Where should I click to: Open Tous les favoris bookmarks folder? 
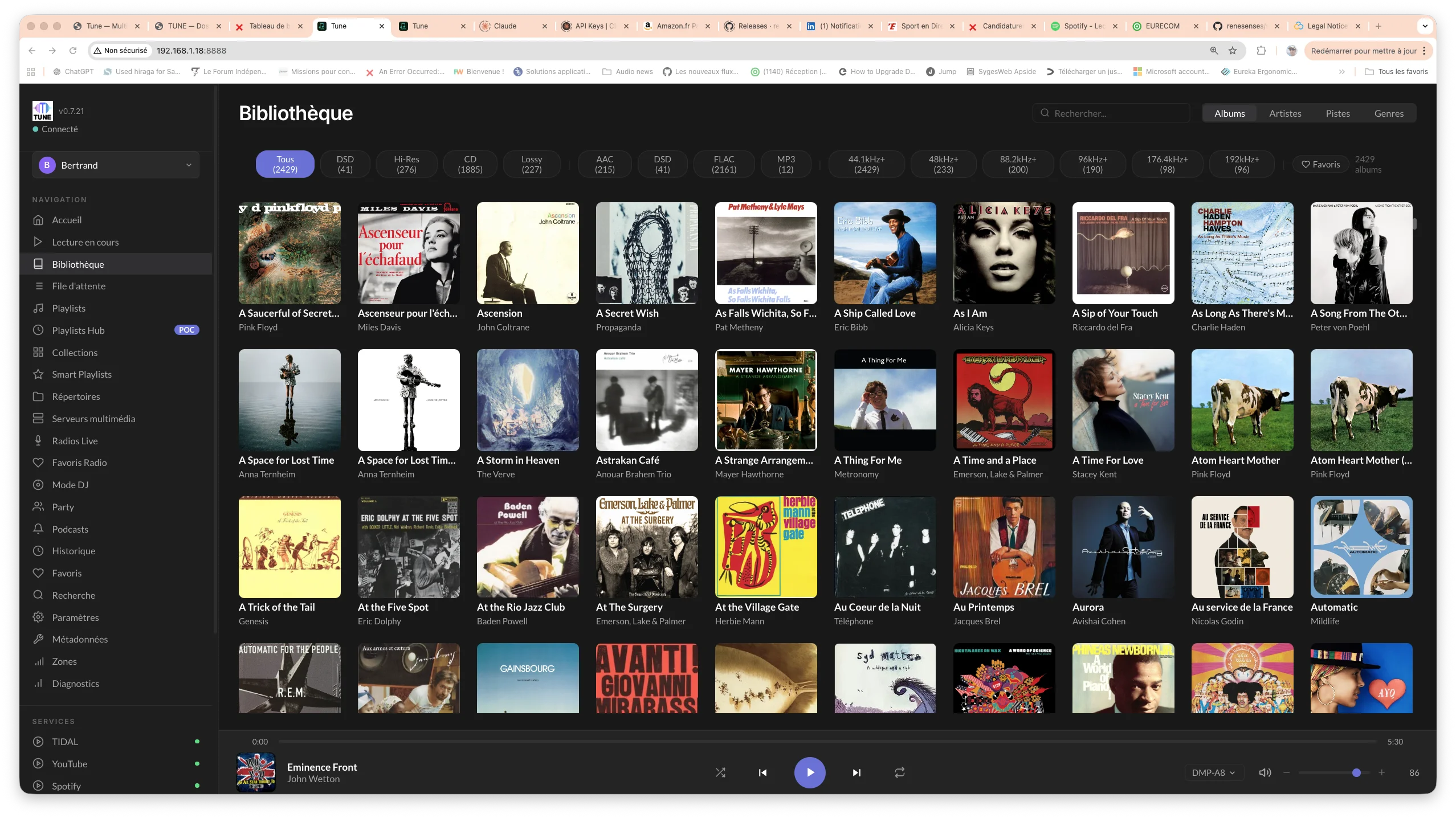coord(1396,72)
